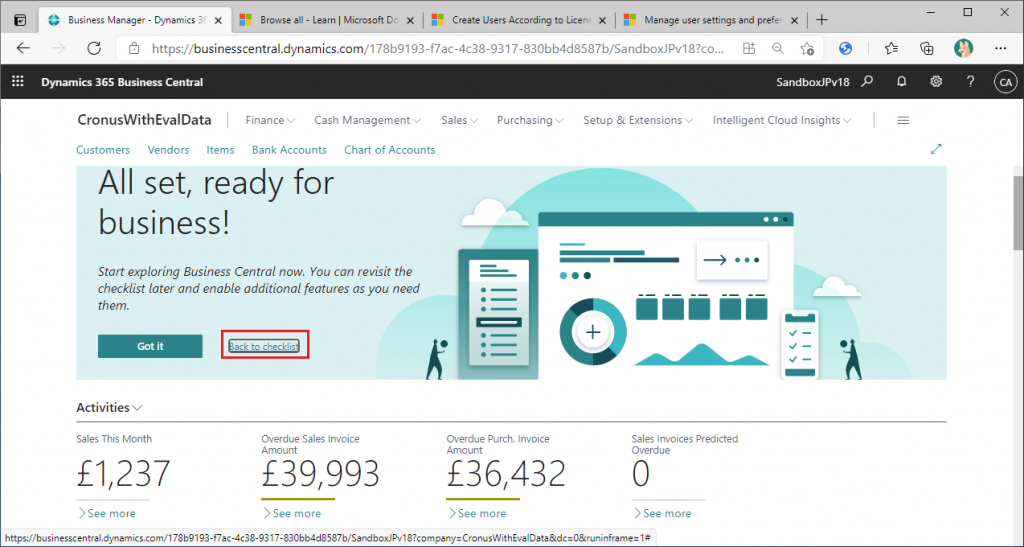Open the Bank Accounts link
Screen dimensions: 1024x547
click(289, 149)
